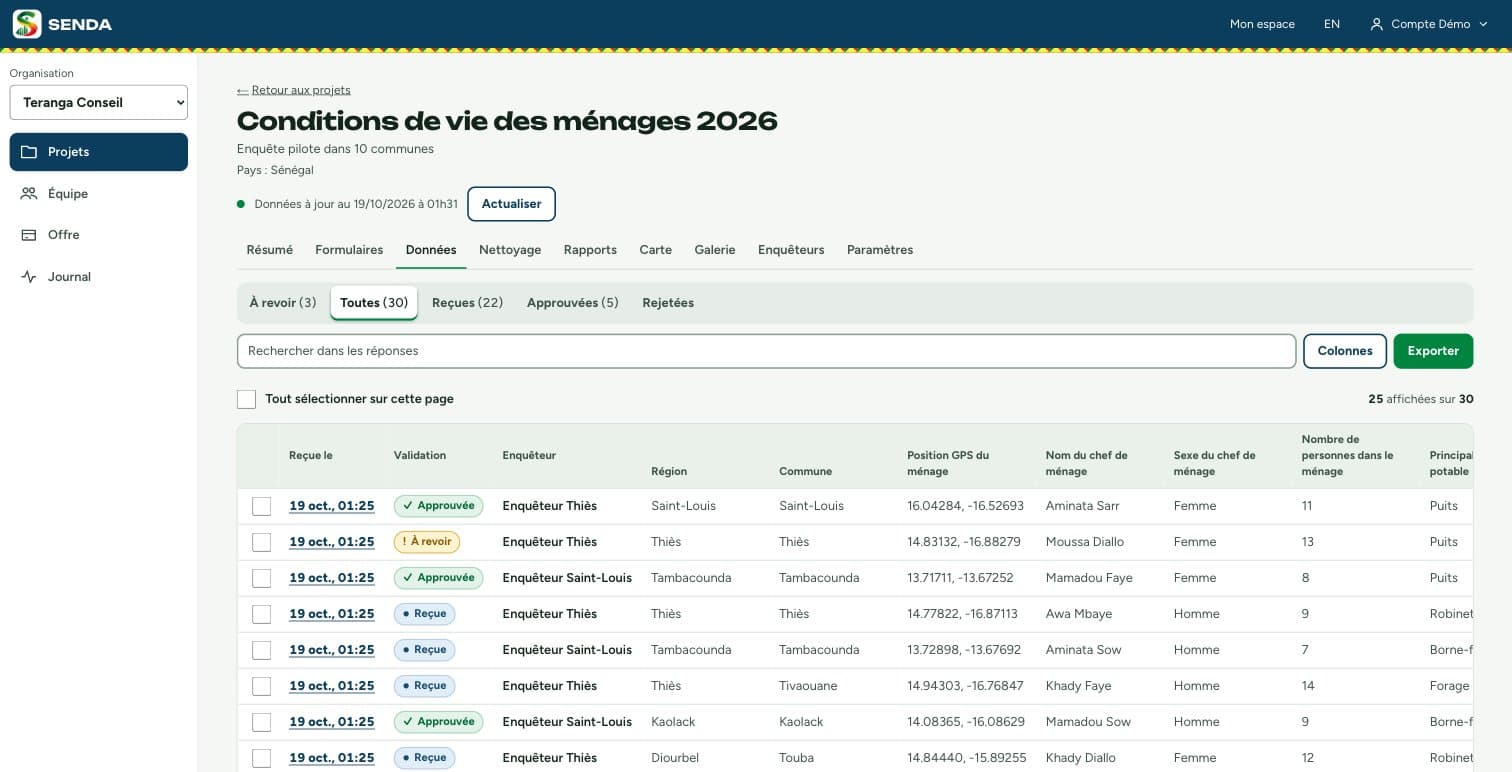Click the SENDA logo icon

pos(27,24)
